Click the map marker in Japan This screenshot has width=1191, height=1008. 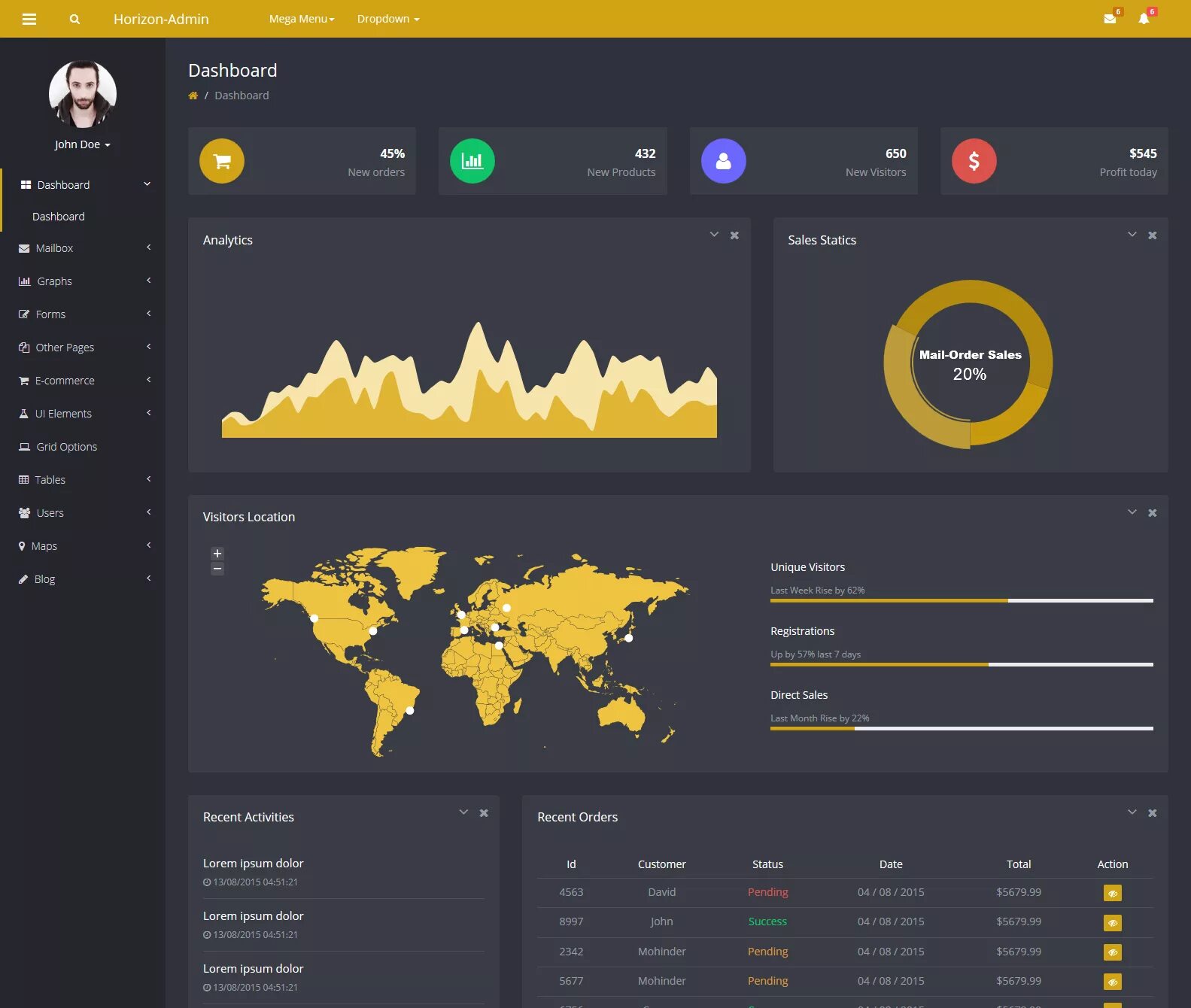pos(629,638)
